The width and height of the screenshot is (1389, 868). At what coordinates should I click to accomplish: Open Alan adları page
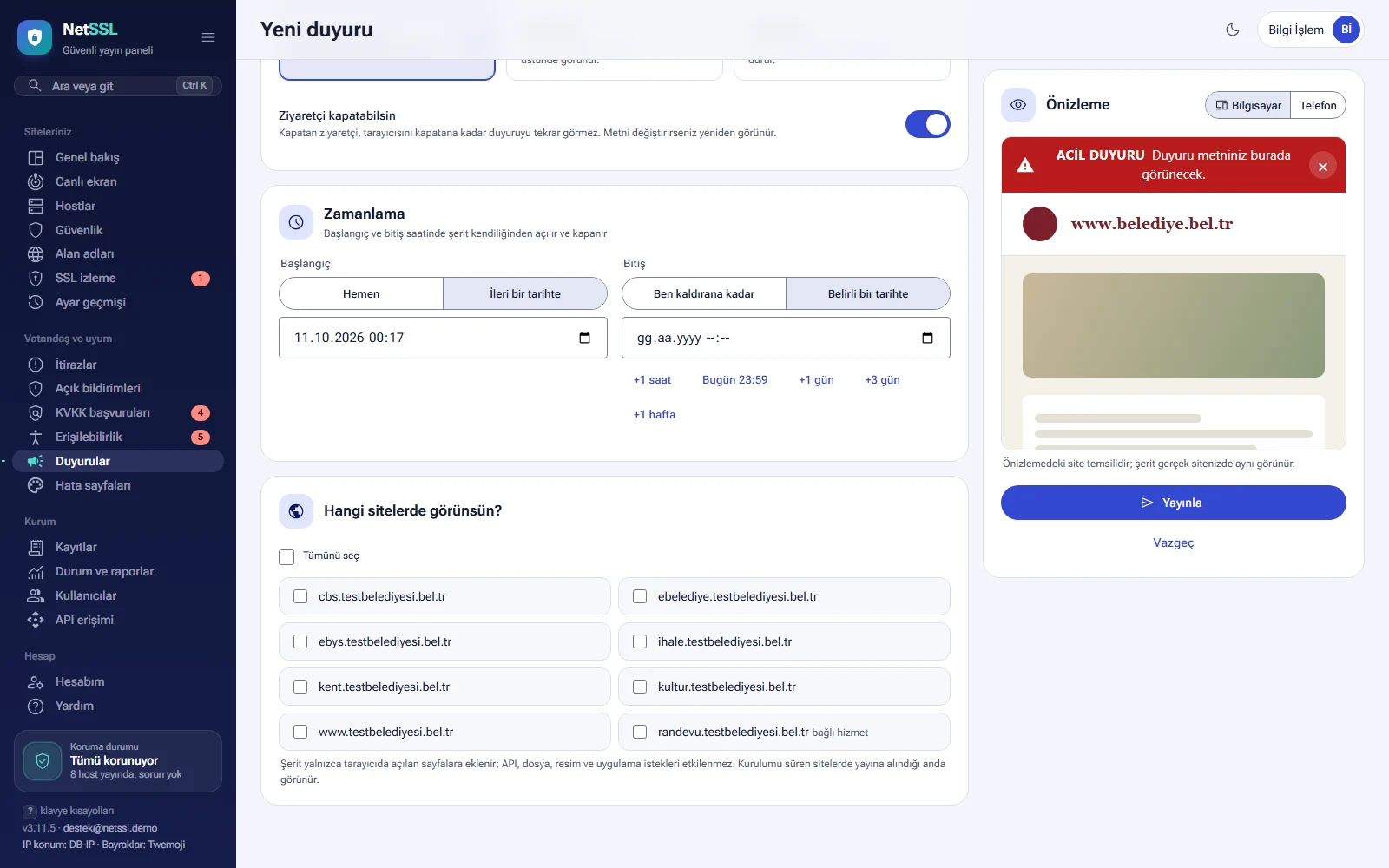[118, 253]
